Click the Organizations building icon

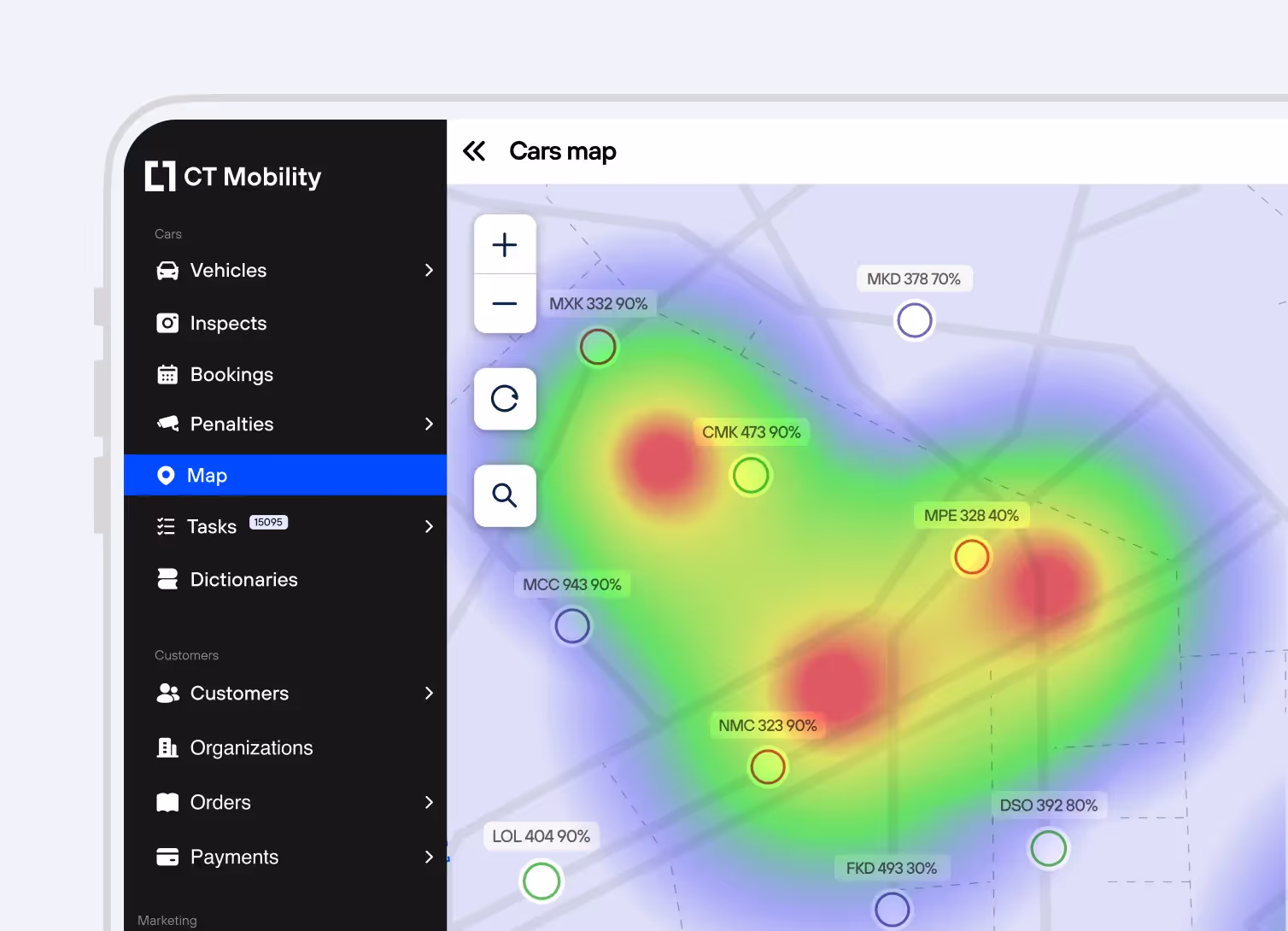point(167,747)
